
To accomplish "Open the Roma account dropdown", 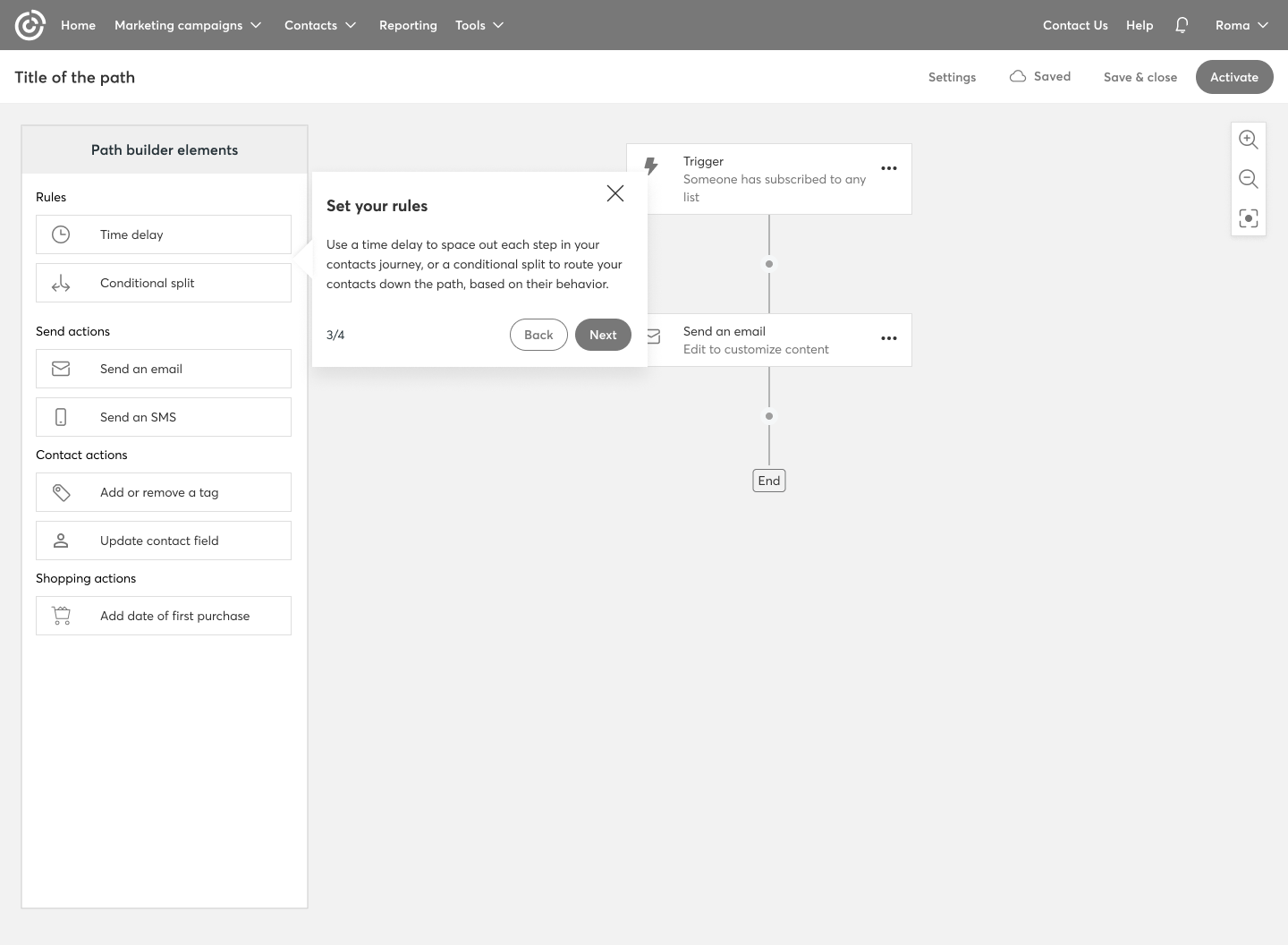I will tap(1241, 25).
